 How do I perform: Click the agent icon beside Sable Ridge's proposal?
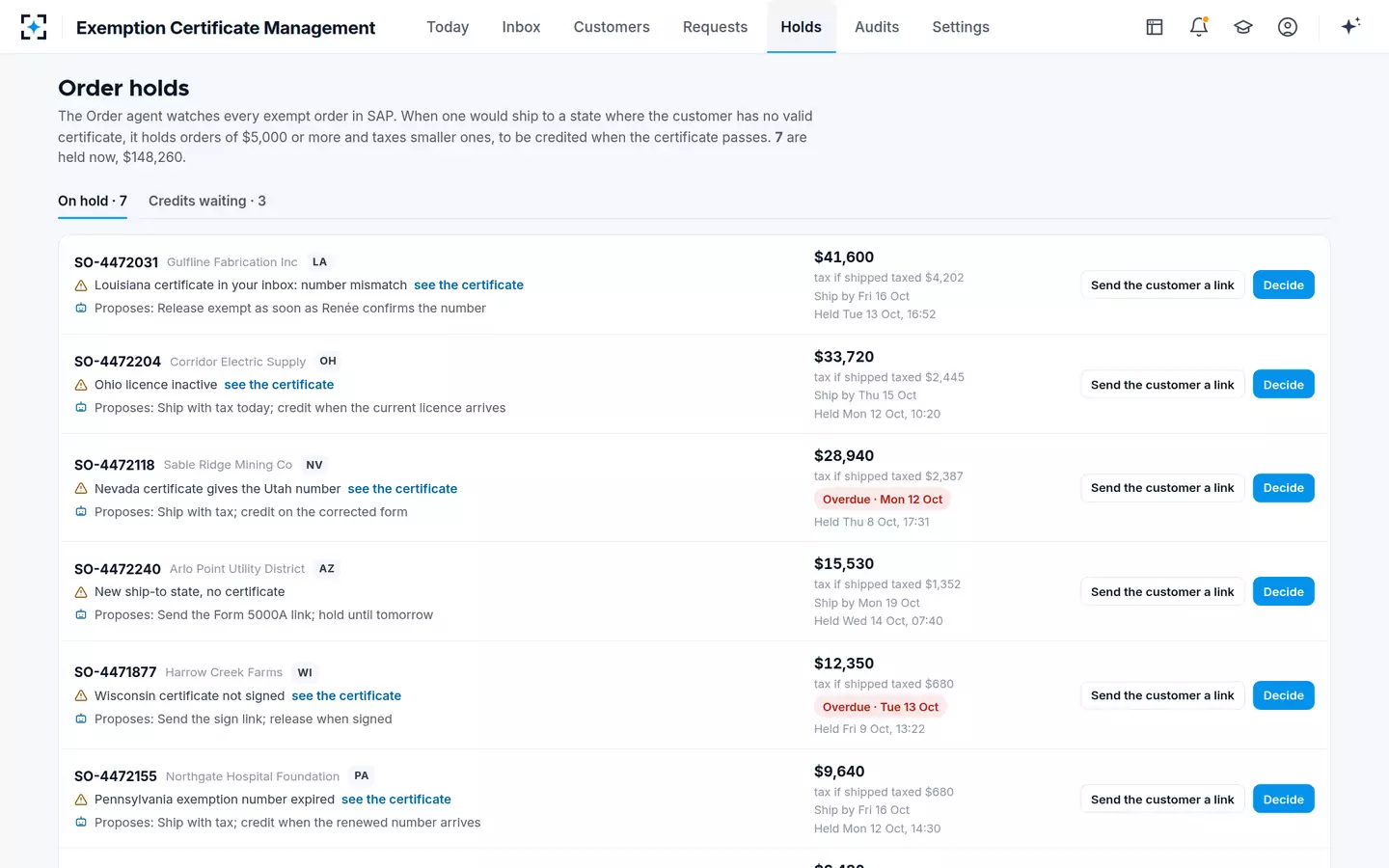pyautogui.click(x=81, y=512)
